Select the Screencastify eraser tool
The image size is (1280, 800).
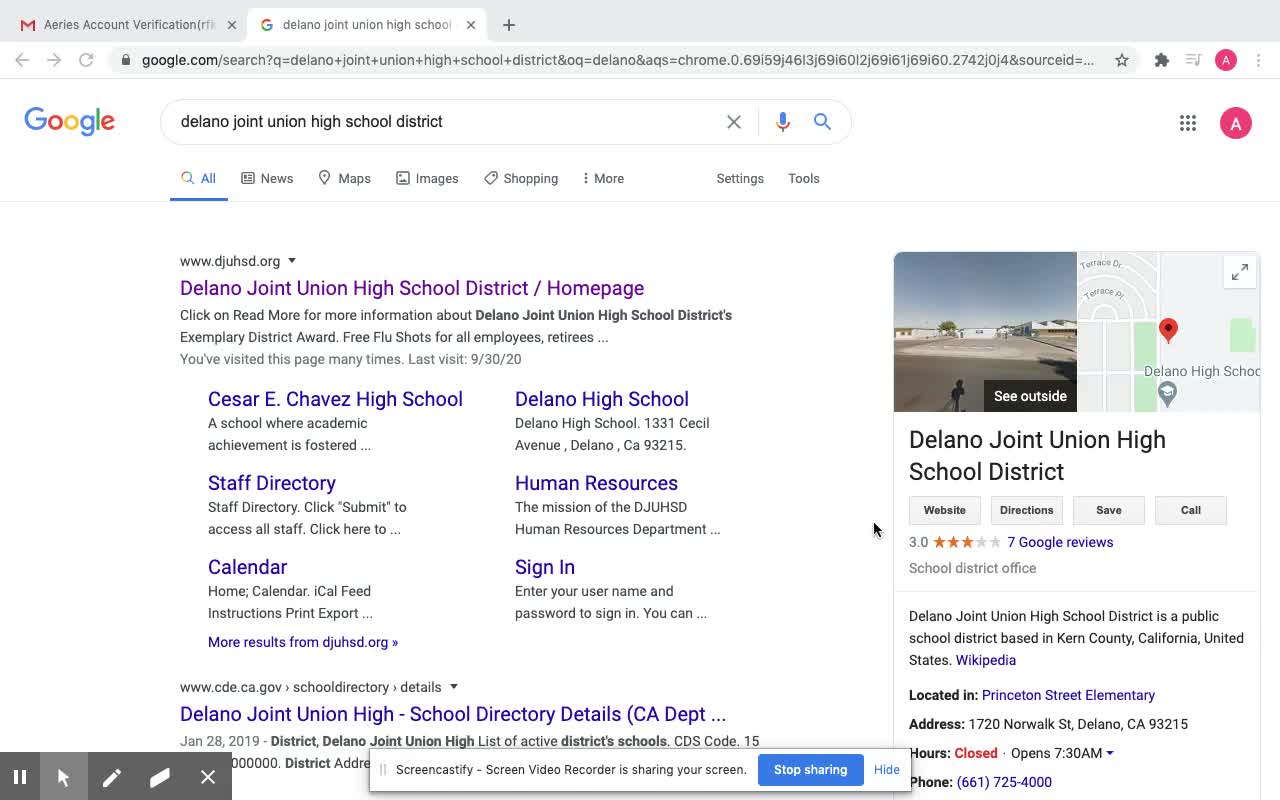[159, 777]
